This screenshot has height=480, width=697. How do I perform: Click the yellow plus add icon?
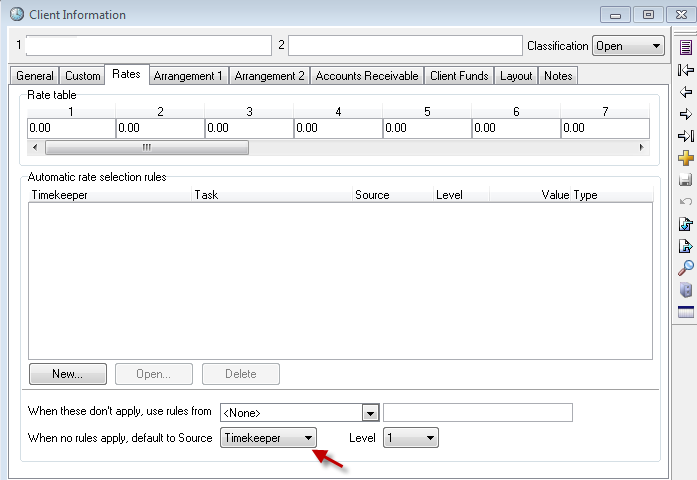686,158
